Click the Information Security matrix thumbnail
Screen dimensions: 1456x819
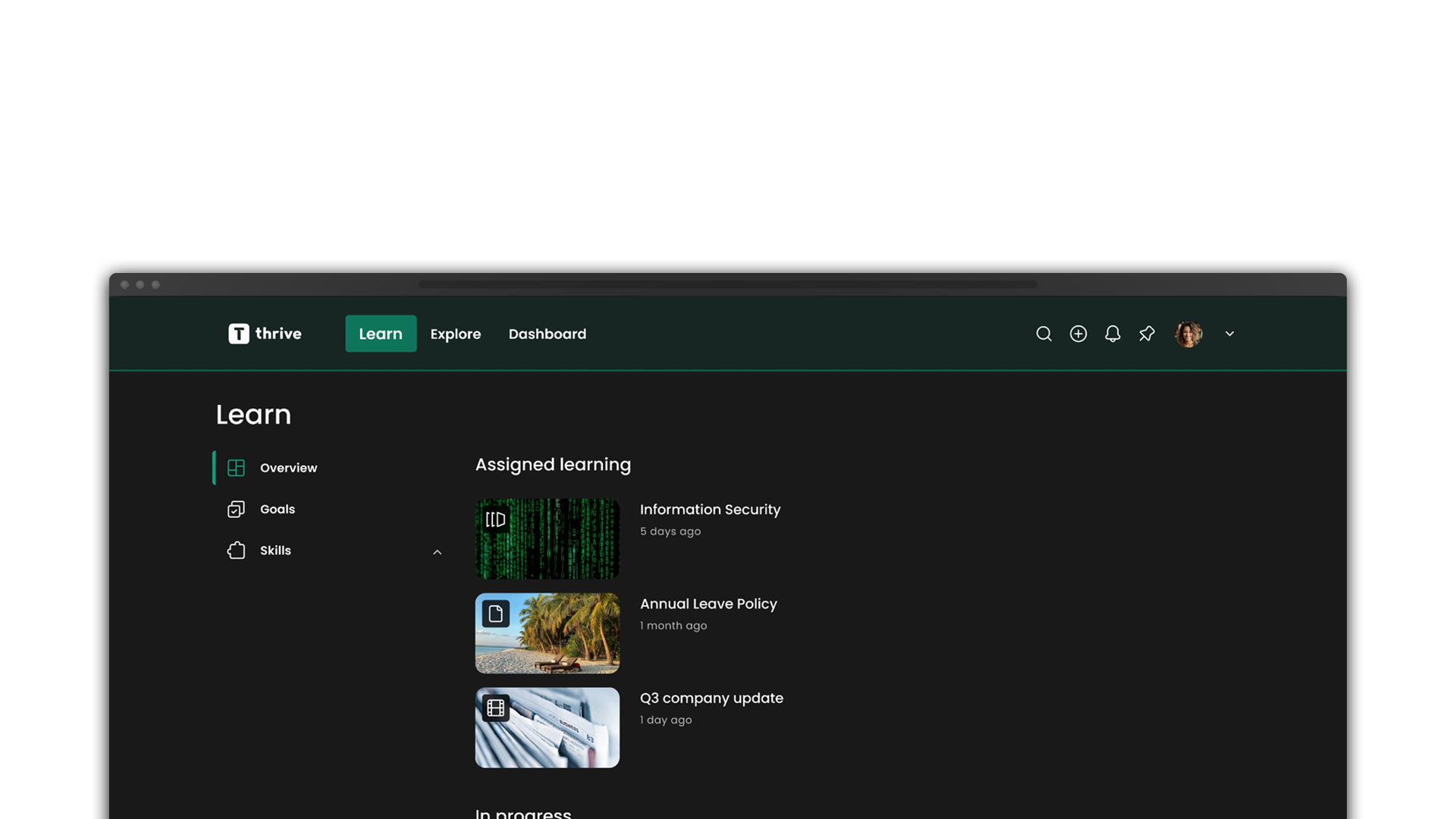[547, 539]
